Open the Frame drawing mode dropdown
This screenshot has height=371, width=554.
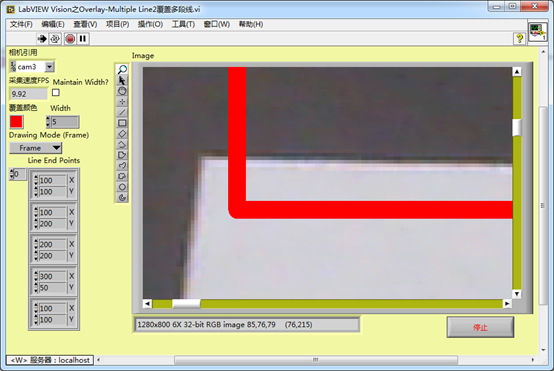click(35, 148)
